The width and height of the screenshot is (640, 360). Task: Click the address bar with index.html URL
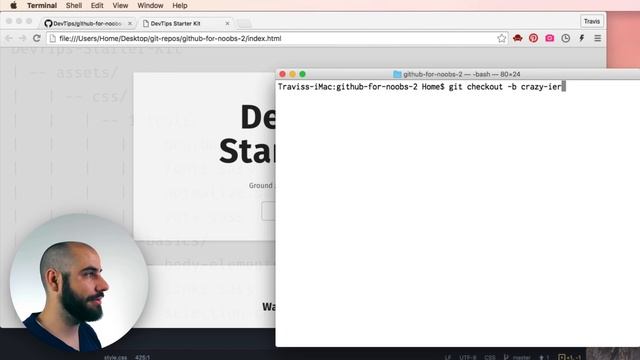click(277, 38)
